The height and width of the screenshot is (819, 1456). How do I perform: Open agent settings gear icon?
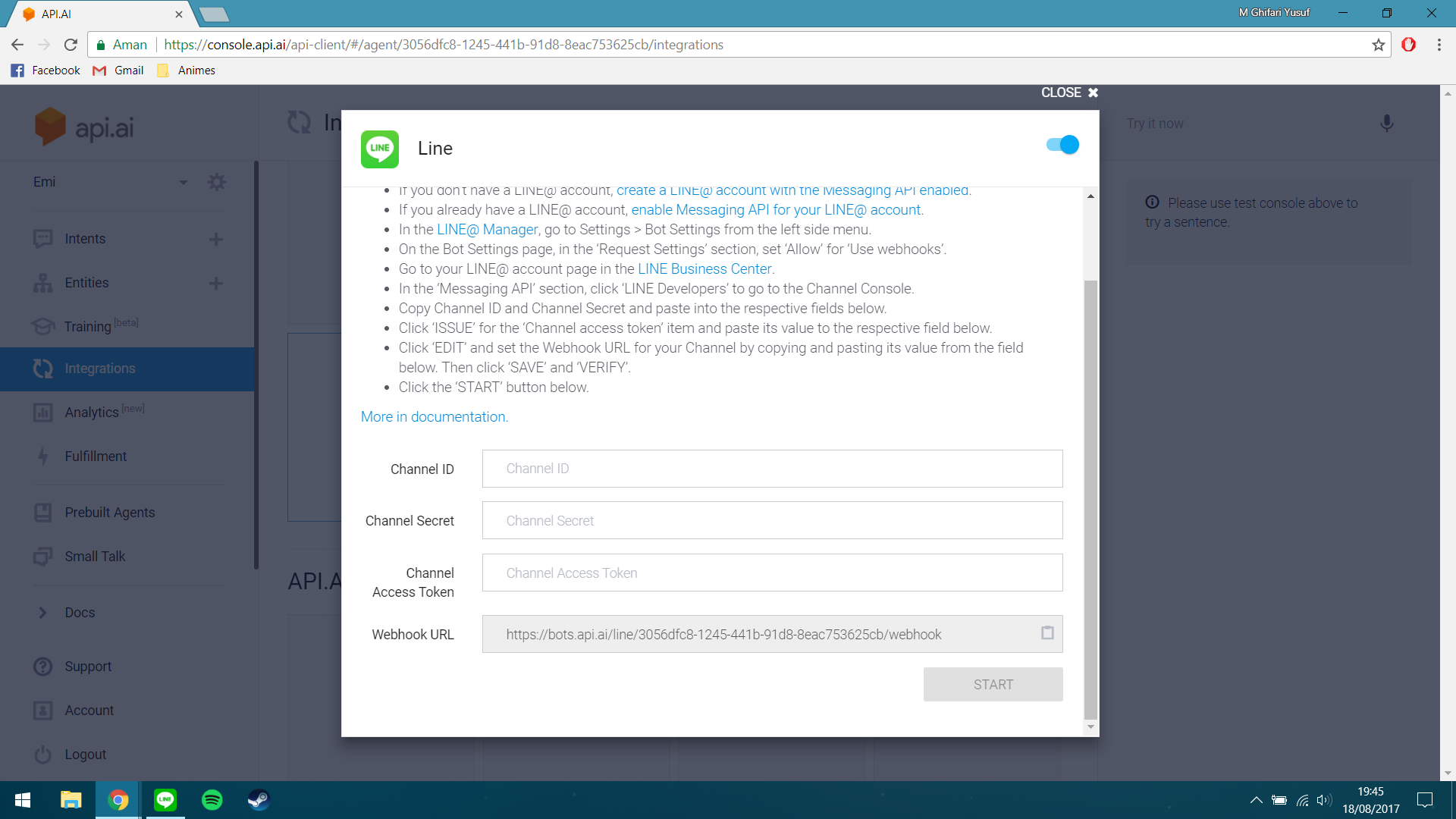[217, 182]
